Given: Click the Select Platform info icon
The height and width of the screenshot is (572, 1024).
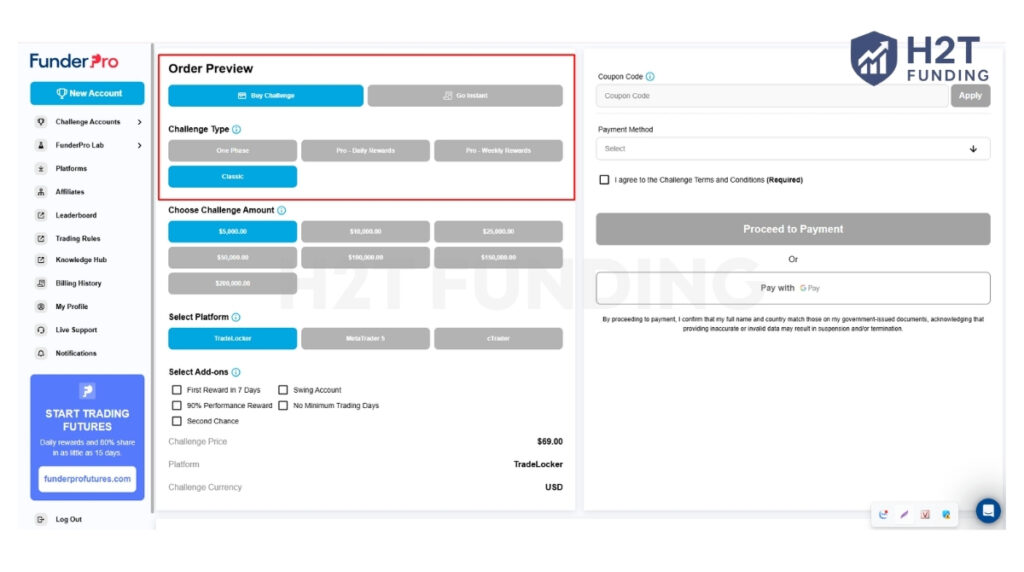Looking at the screenshot, I should point(236,317).
